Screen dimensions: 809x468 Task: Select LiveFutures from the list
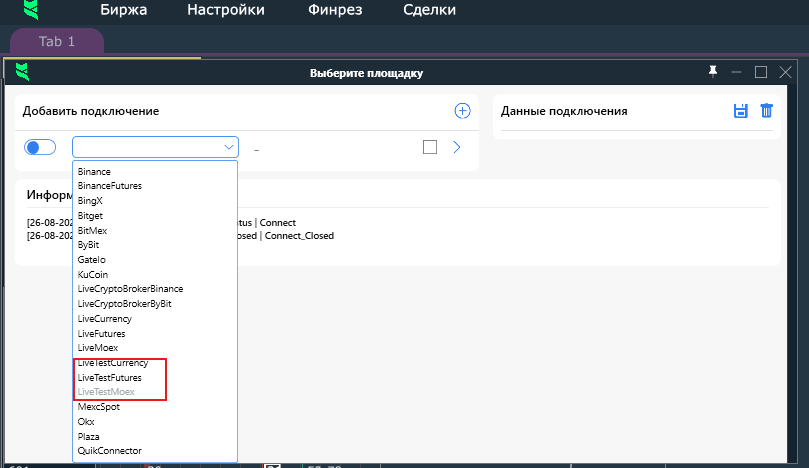(101, 334)
